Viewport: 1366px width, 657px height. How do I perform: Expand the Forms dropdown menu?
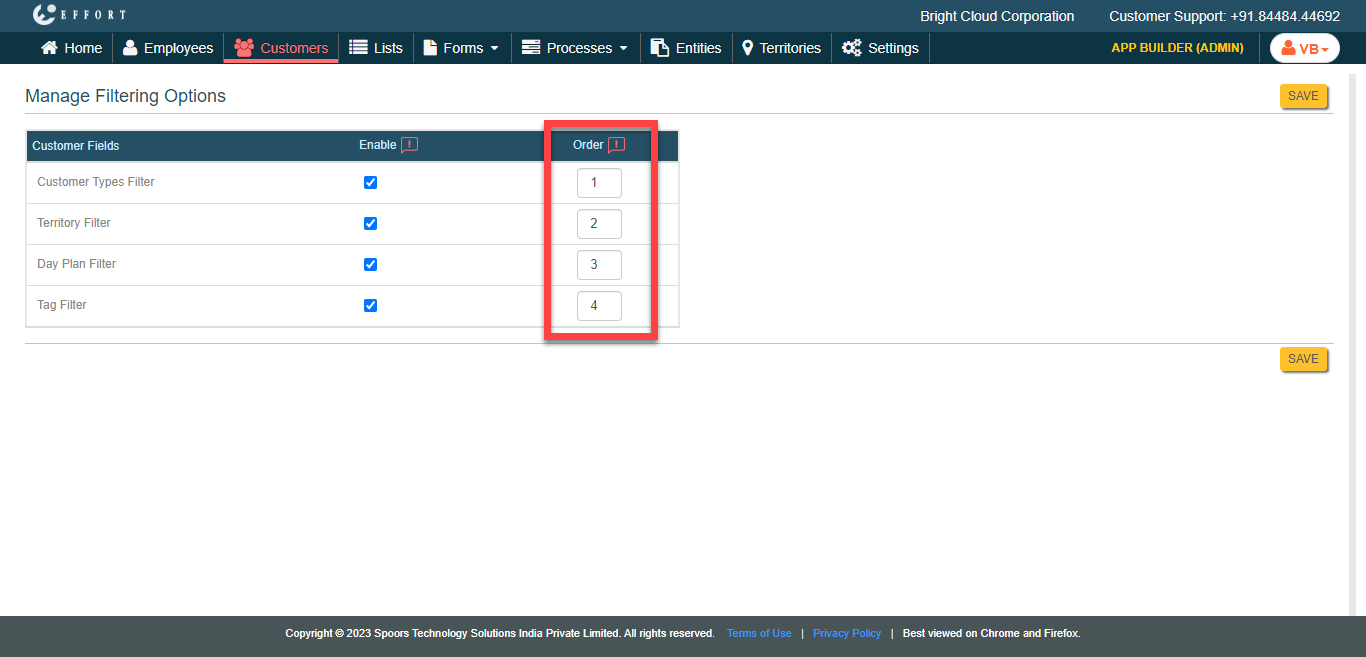tap(461, 48)
